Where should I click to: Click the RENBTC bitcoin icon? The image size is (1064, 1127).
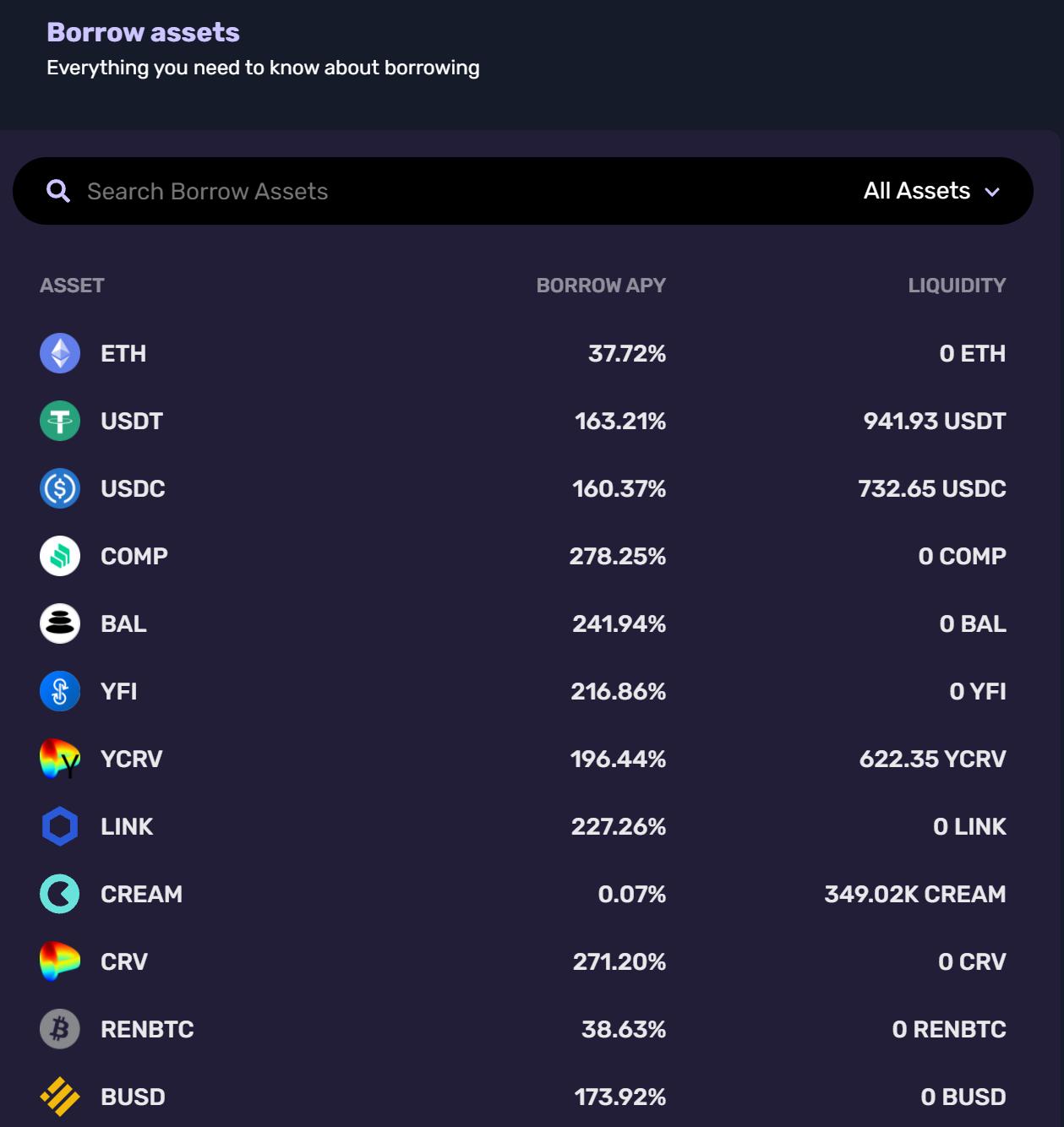pos(60,1029)
